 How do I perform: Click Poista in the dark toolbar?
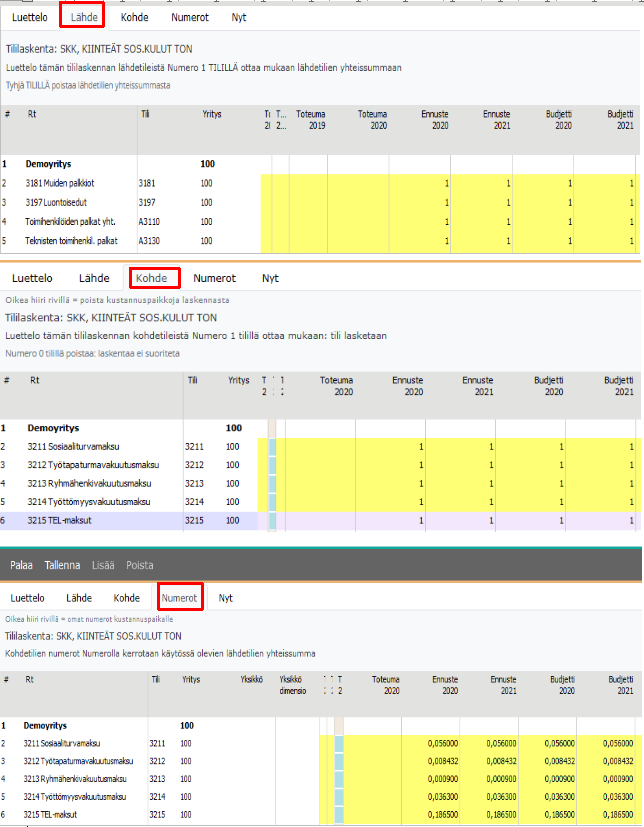pyautogui.click(x=140, y=565)
